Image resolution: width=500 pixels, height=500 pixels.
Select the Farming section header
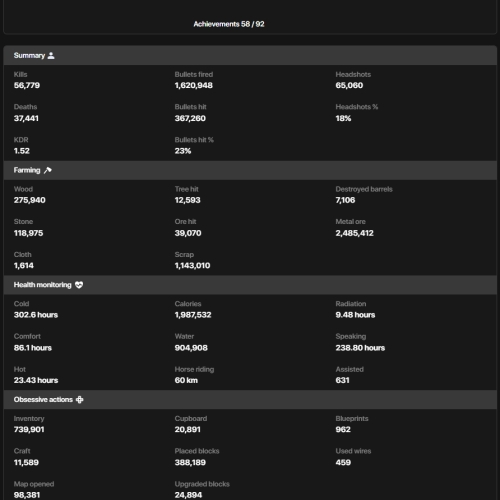(x=250, y=170)
